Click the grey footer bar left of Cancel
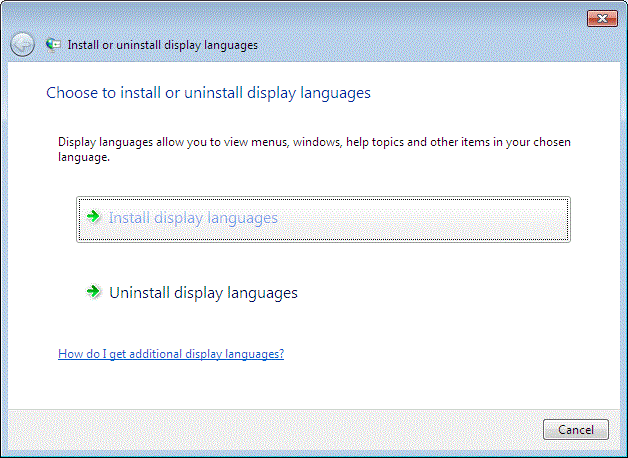This screenshot has width=628, height=458. click(272, 430)
